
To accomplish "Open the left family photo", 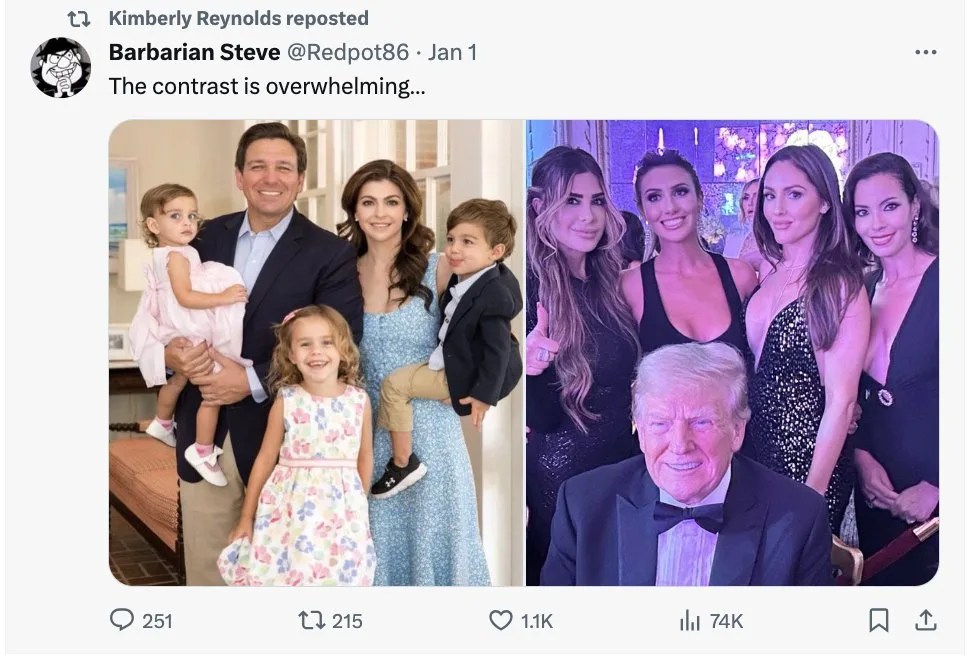I will [x=316, y=352].
